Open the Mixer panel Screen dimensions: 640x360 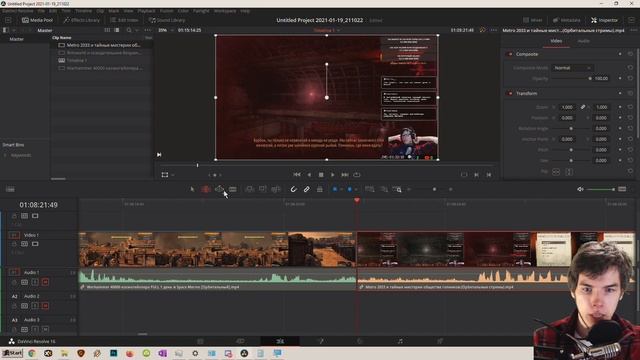533,20
